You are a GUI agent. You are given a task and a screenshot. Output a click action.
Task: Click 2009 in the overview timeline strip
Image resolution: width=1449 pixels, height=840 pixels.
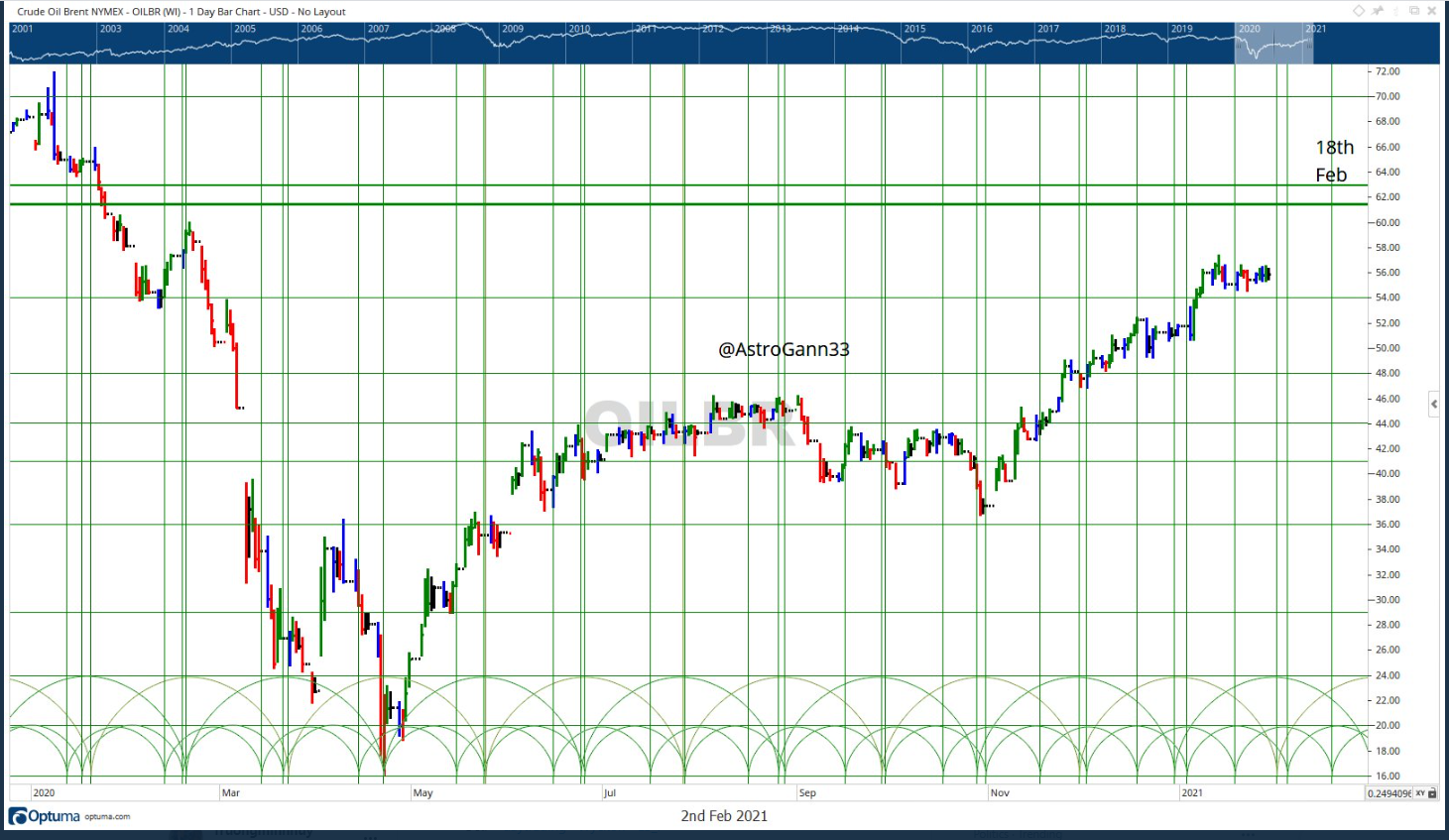(512, 29)
